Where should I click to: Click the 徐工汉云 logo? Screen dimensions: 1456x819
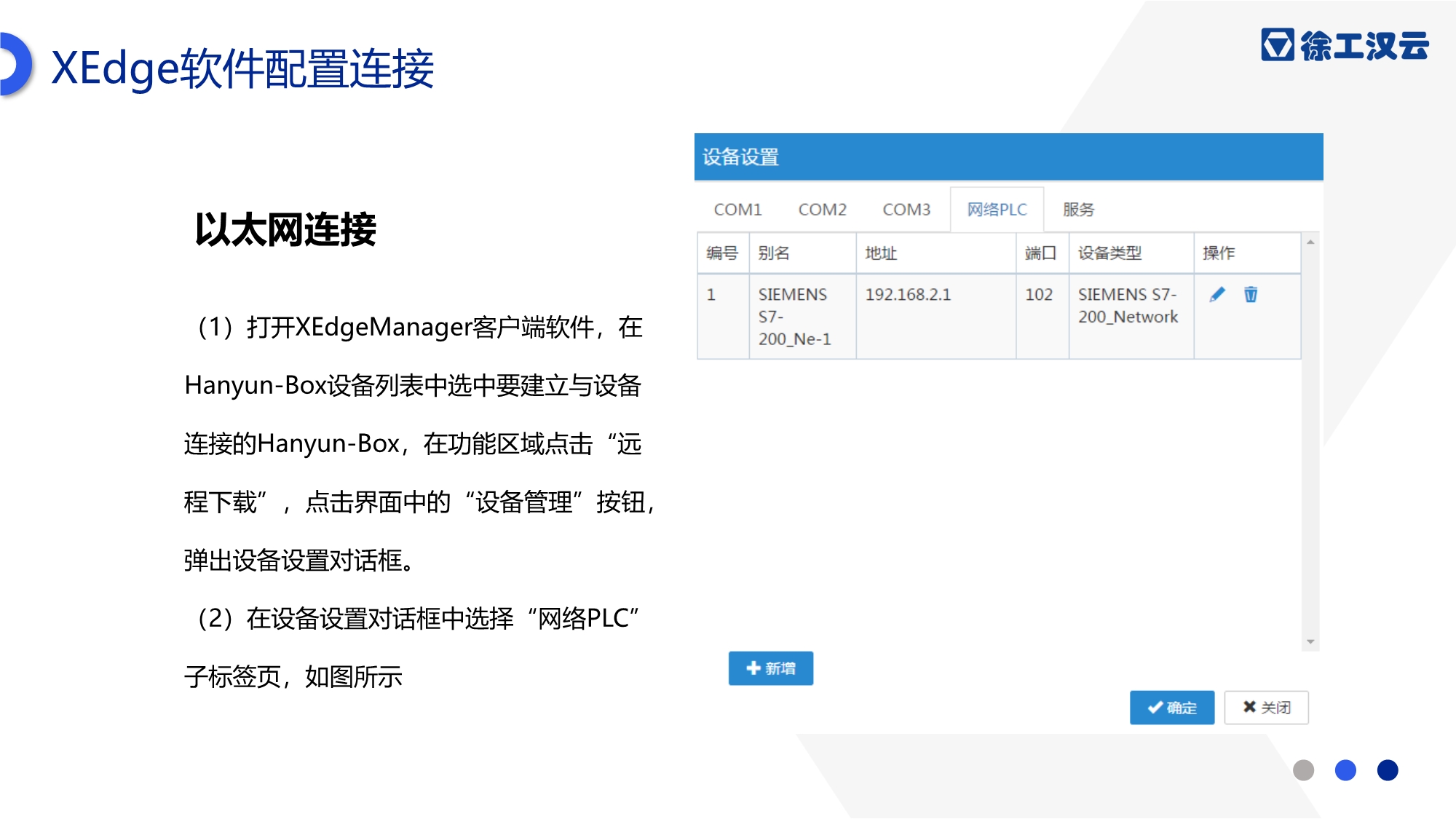point(1345,45)
